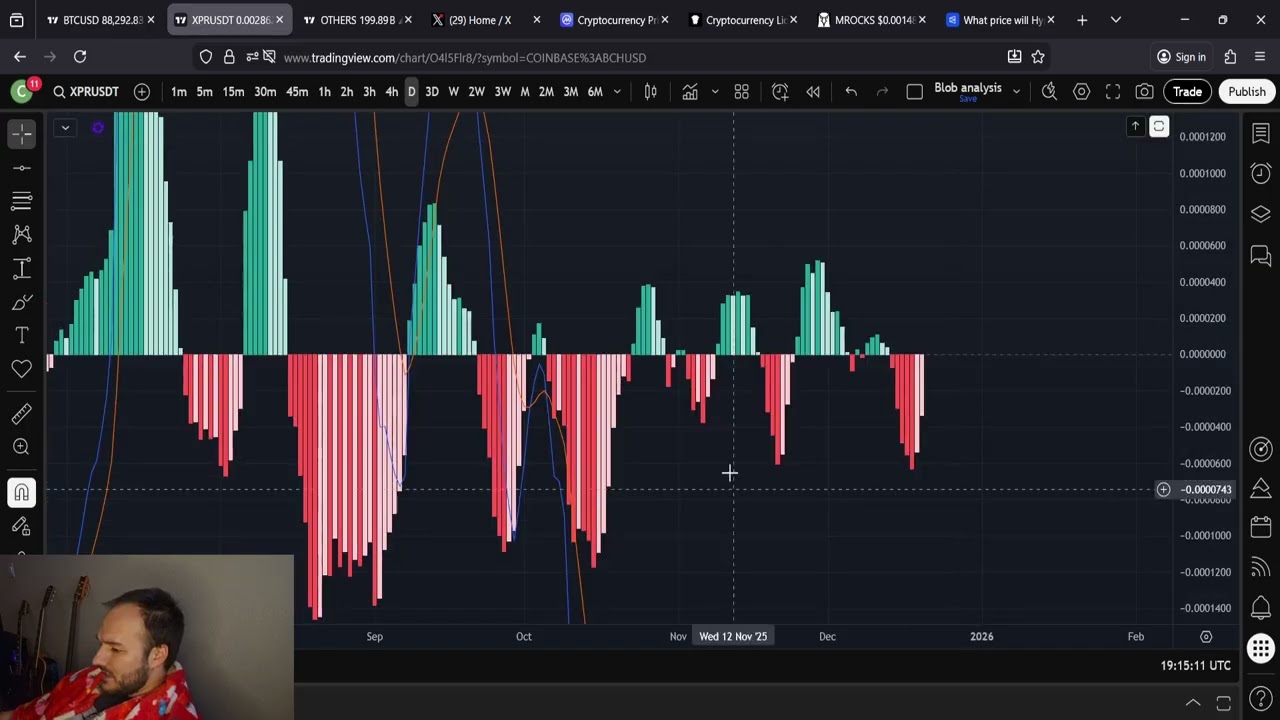Image resolution: width=1280 pixels, height=720 pixels.
Task: Switch to the 15m timeframe
Action: coord(233,92)
